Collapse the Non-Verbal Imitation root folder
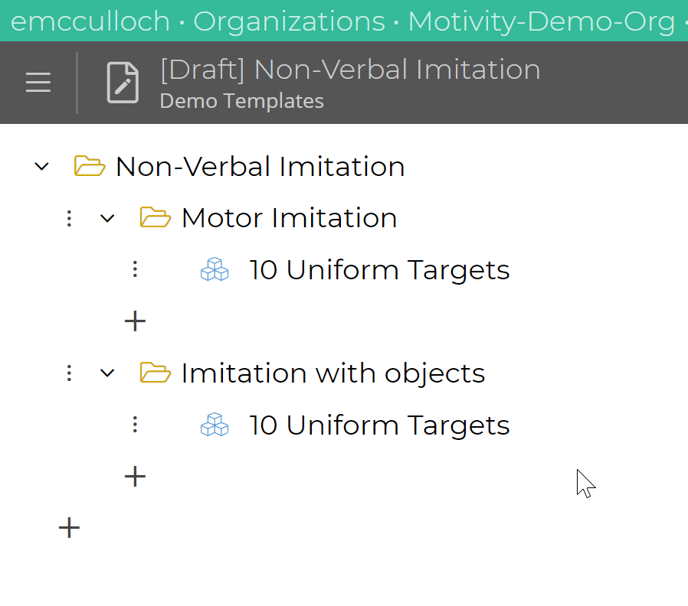The height and width of the screenshot is (606, 688). coord(42,166)
